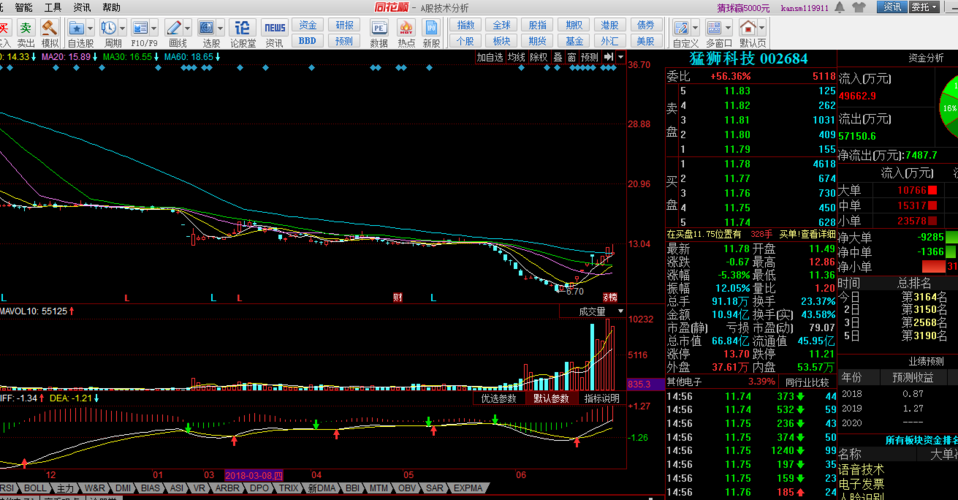Expand the 周期 period dropdown arrow
958x500 pixels.
coord(122,28)
